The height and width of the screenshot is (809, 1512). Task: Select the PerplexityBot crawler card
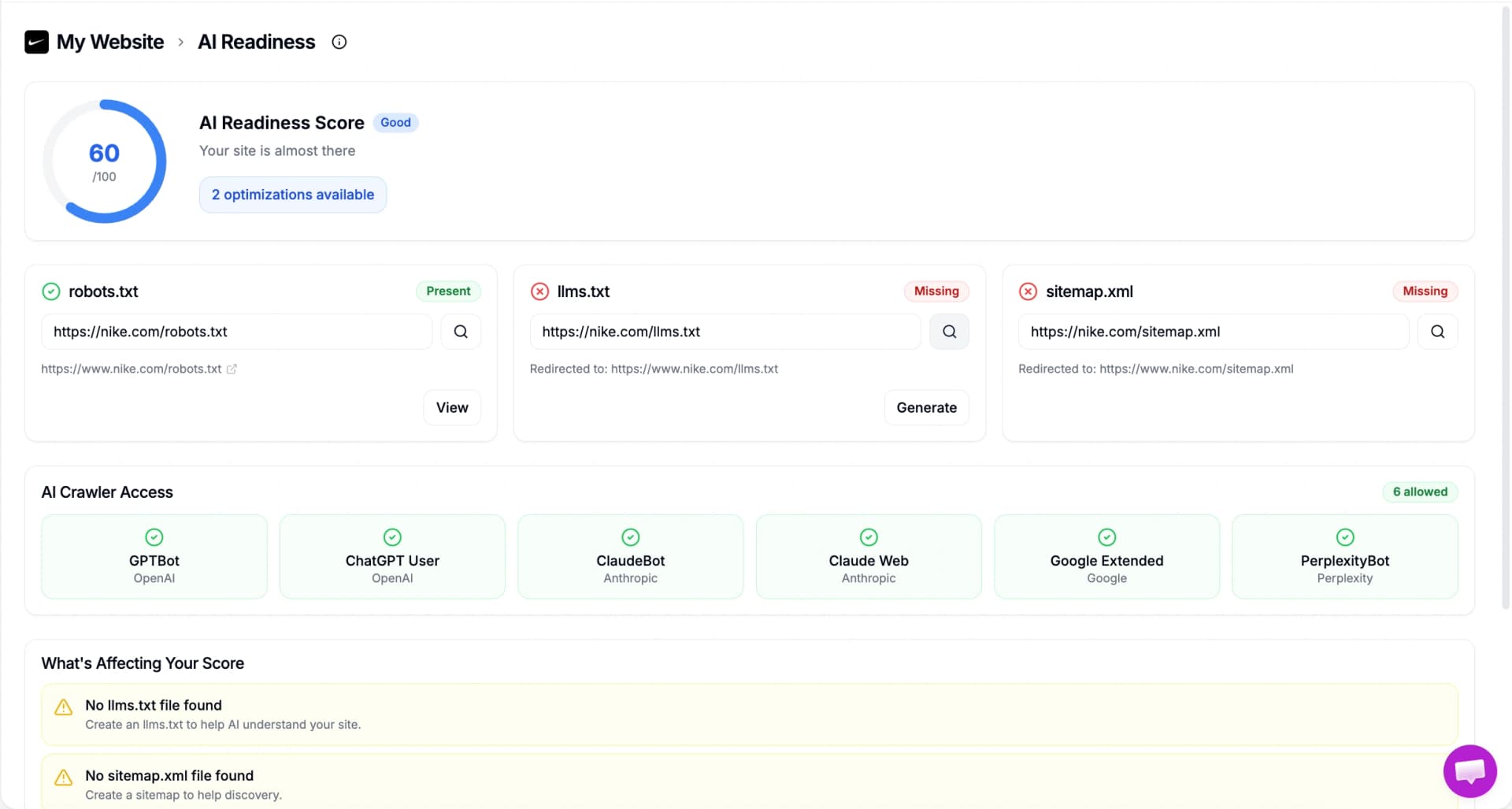[x=1345, y=556]
